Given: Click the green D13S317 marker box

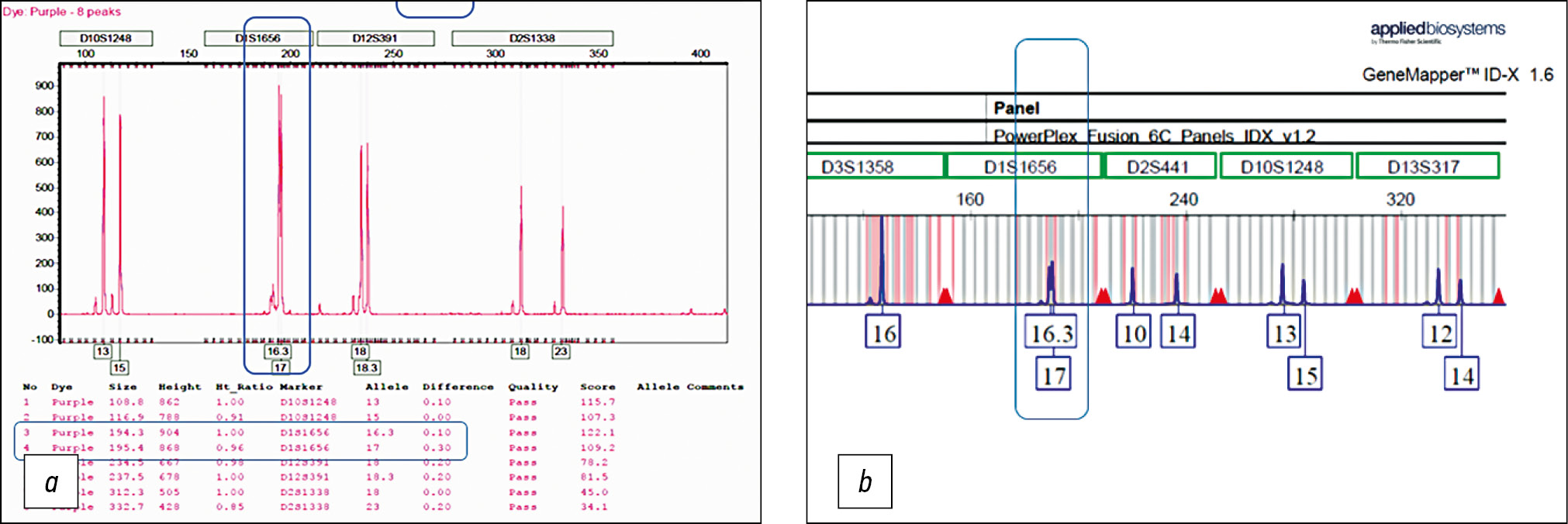Looking at the screenshot, I should click(1425, 167).
